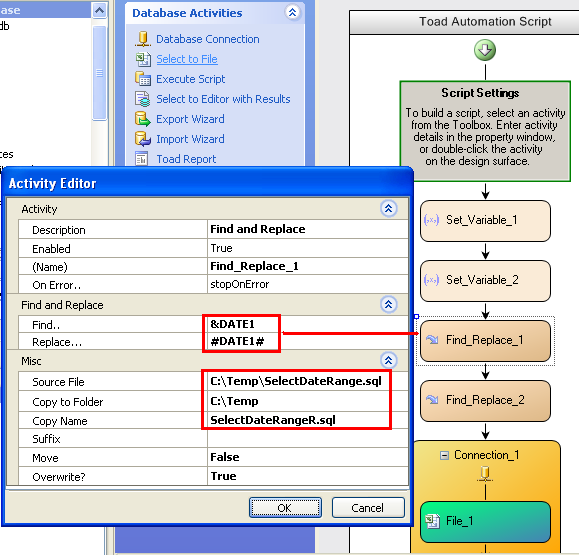Change the Move value False

coord(308,457)
